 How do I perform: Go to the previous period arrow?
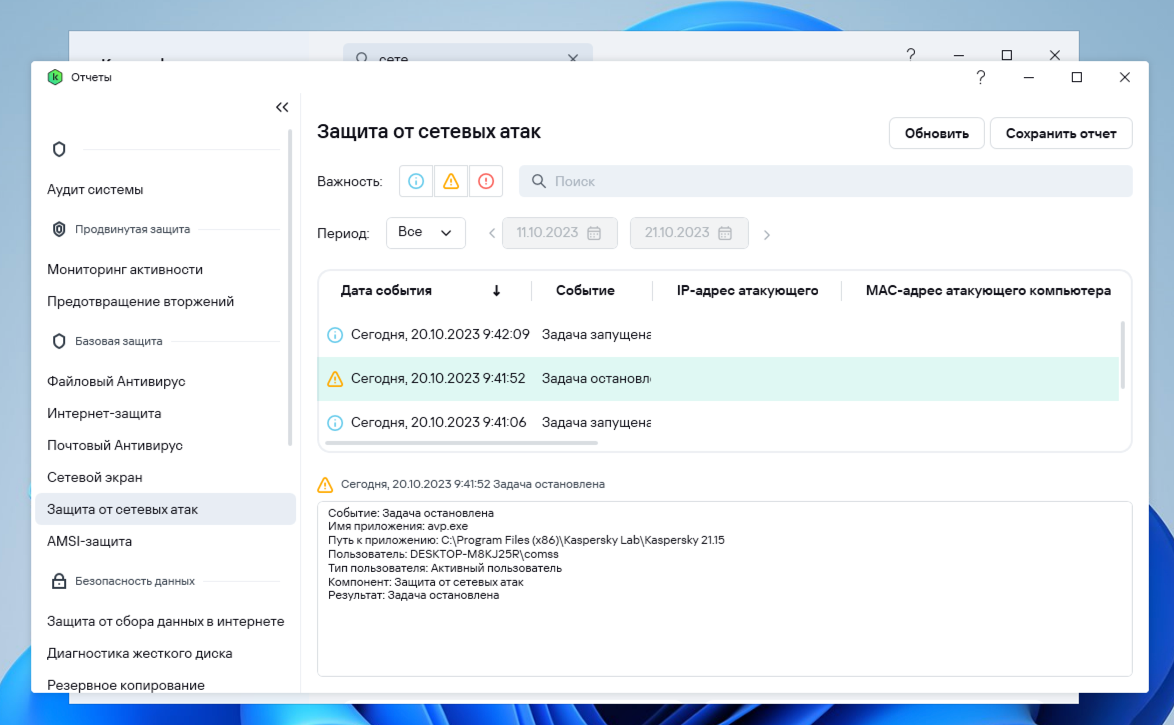tap(492, 234)
